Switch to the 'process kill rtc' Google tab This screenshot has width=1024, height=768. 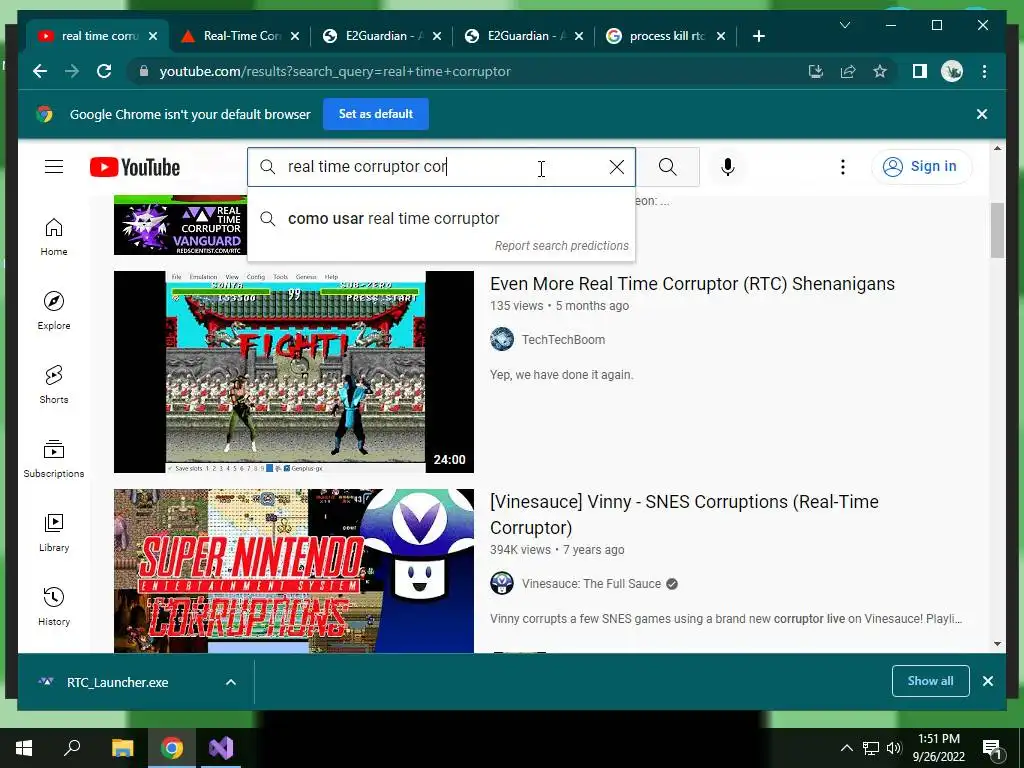(666, 36)
